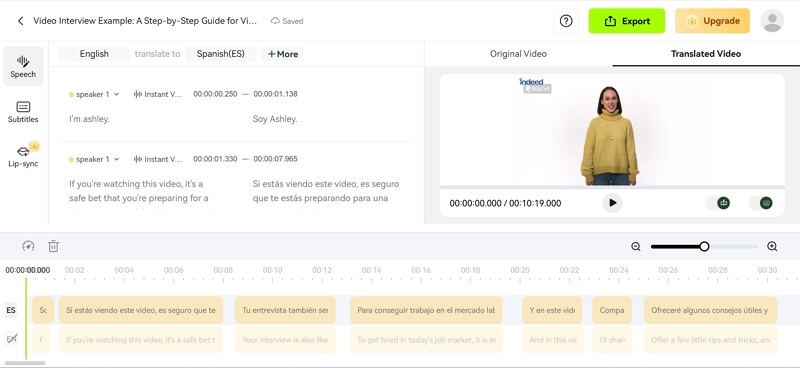The image size is (800, 368).
Task: Select the "Si estás viendo este video" timeline clip
Action: click(x=141, y=310)
